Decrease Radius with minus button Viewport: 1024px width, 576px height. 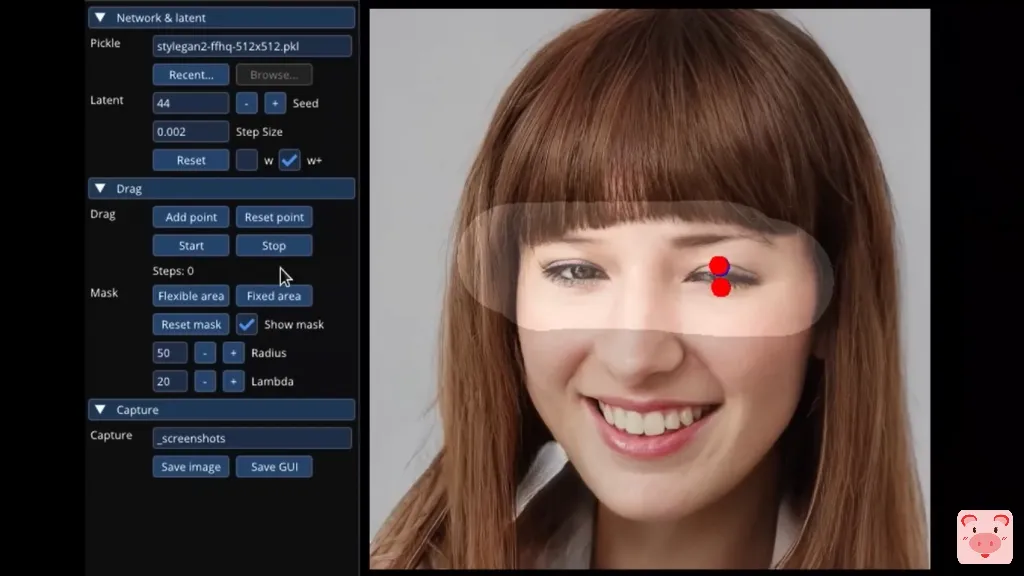coord(204,353)
